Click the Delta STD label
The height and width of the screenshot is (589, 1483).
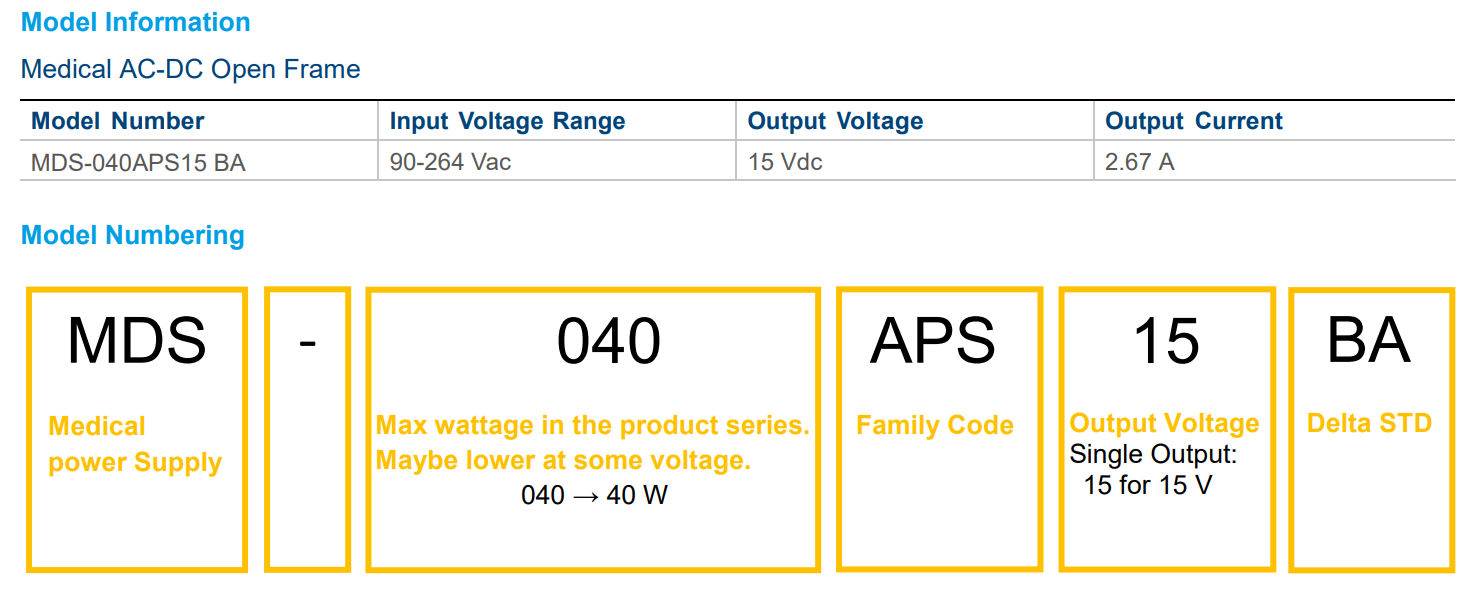tap(1369, 423)
